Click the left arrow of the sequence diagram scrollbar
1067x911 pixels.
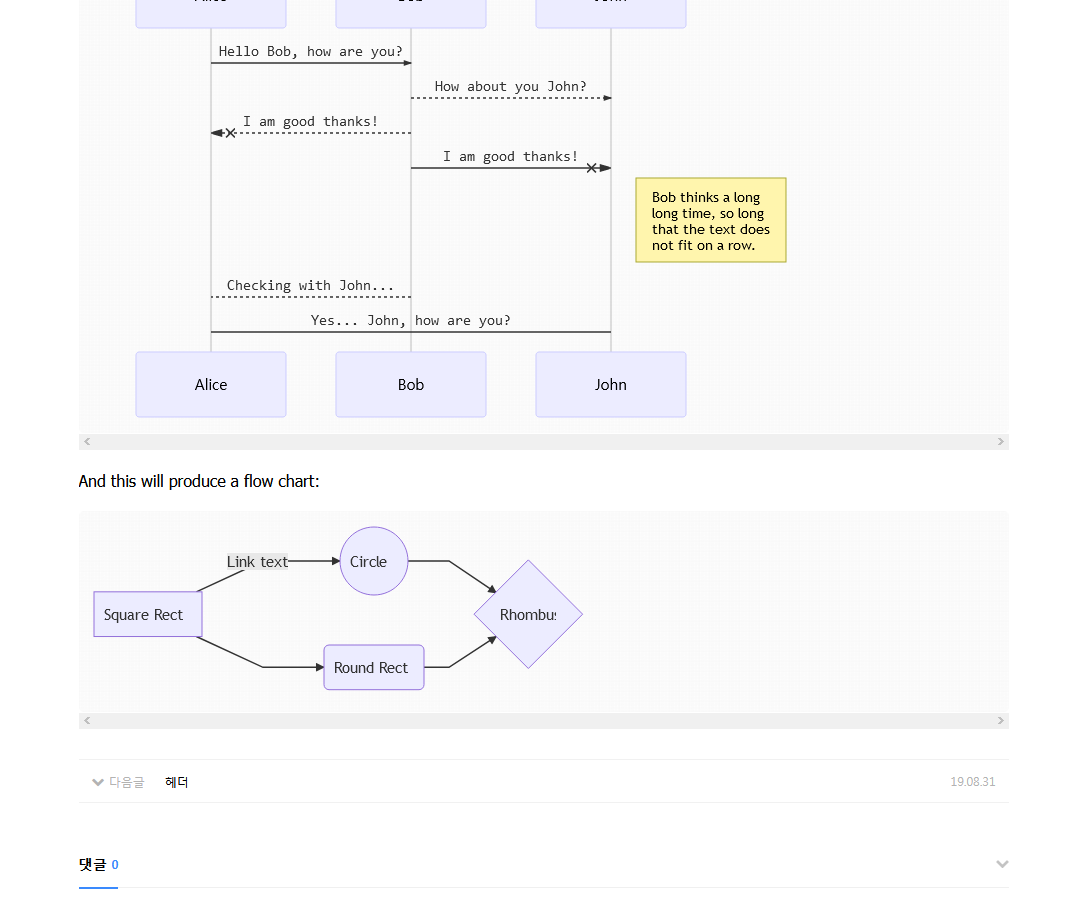[87, 441]
